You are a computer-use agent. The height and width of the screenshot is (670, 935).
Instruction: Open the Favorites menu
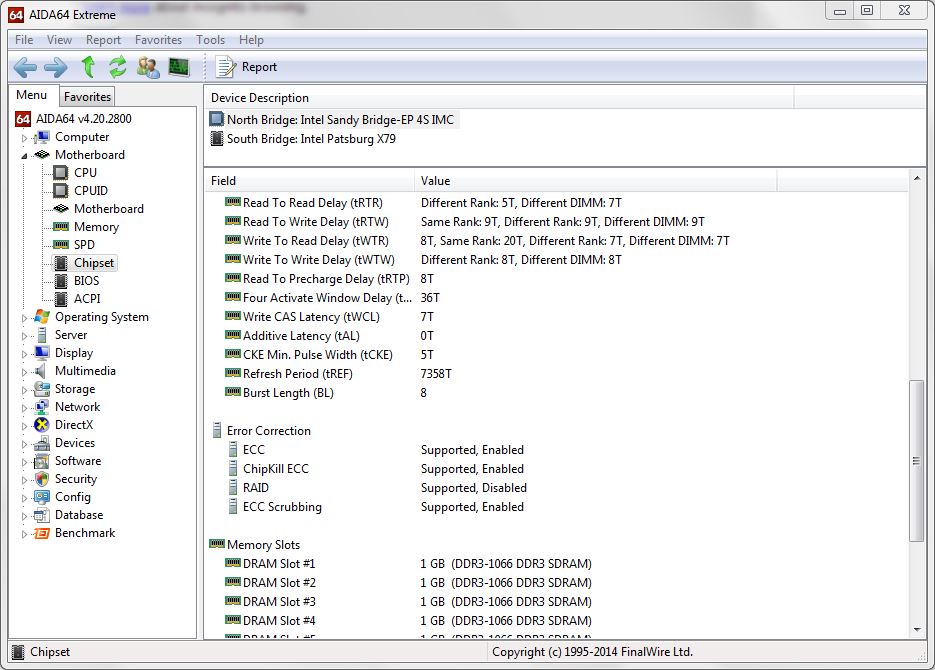tap(158, 39)
